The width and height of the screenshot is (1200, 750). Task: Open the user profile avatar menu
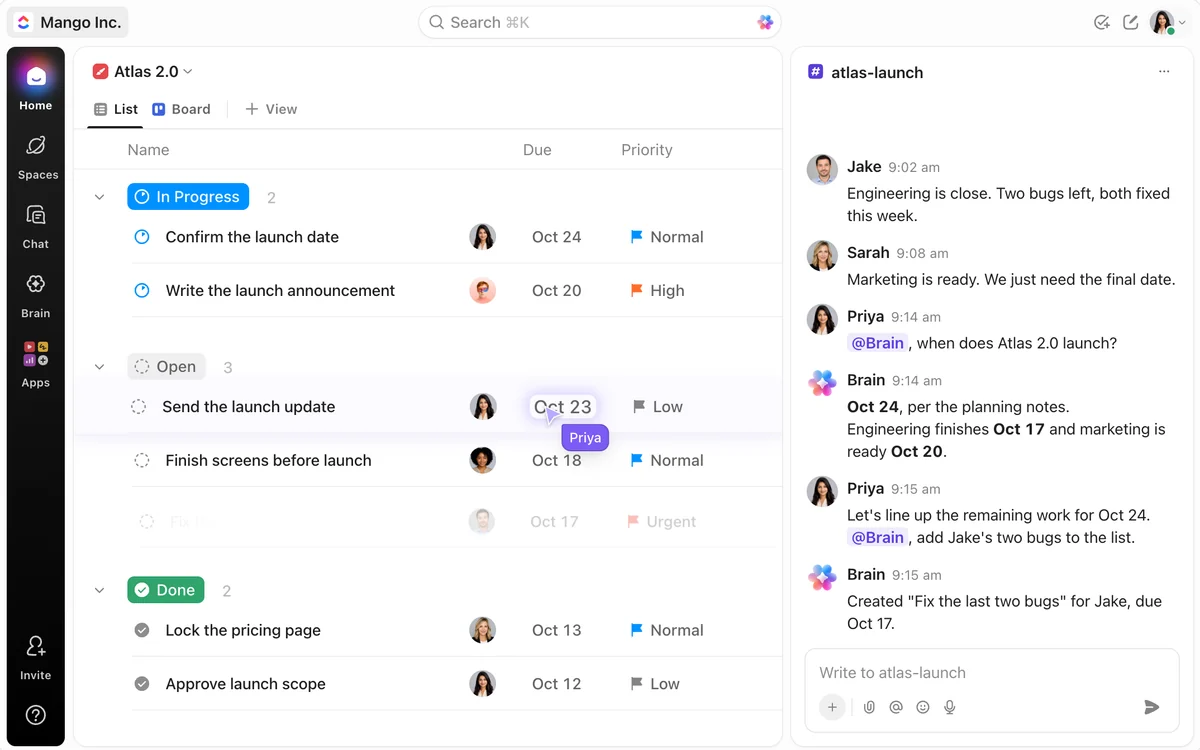1167,22
